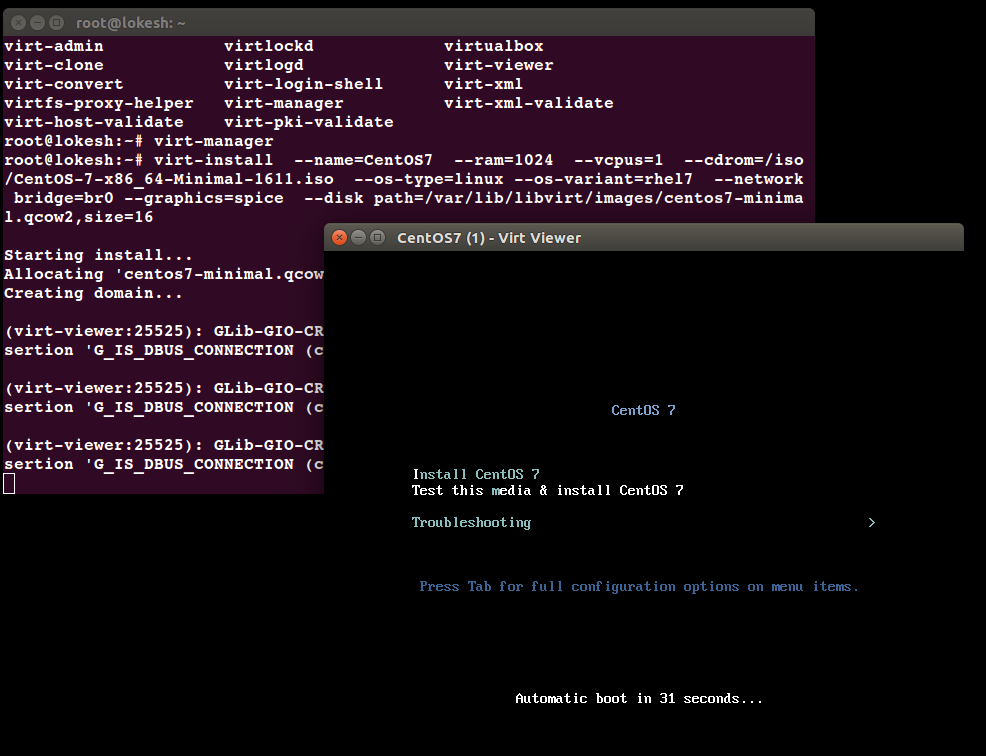
Task: Click virt-viewer in terminal listing
Action: [x=499, y=65]
